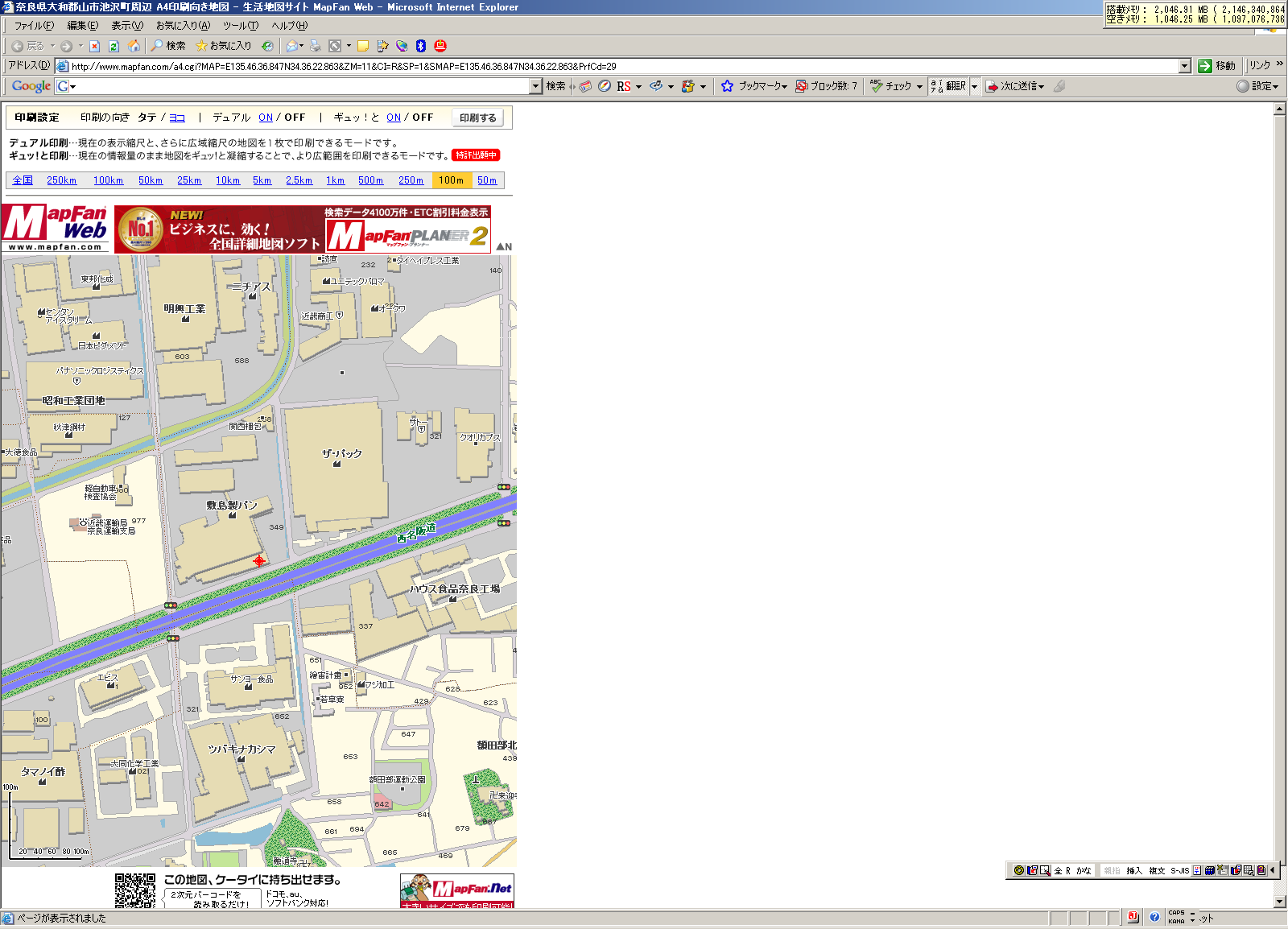This screenshot has width=1288, height=929.
Task: Open the ヘルプ(H) menu
Action: point(289,26)
